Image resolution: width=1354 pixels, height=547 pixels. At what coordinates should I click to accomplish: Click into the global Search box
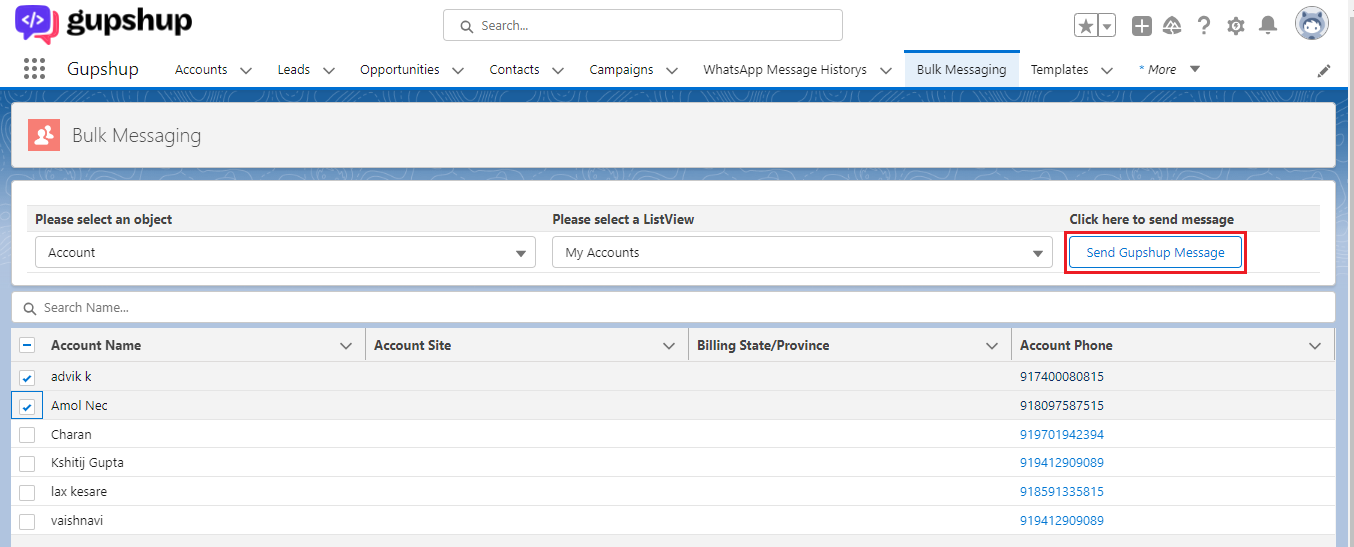pos(643,25)
